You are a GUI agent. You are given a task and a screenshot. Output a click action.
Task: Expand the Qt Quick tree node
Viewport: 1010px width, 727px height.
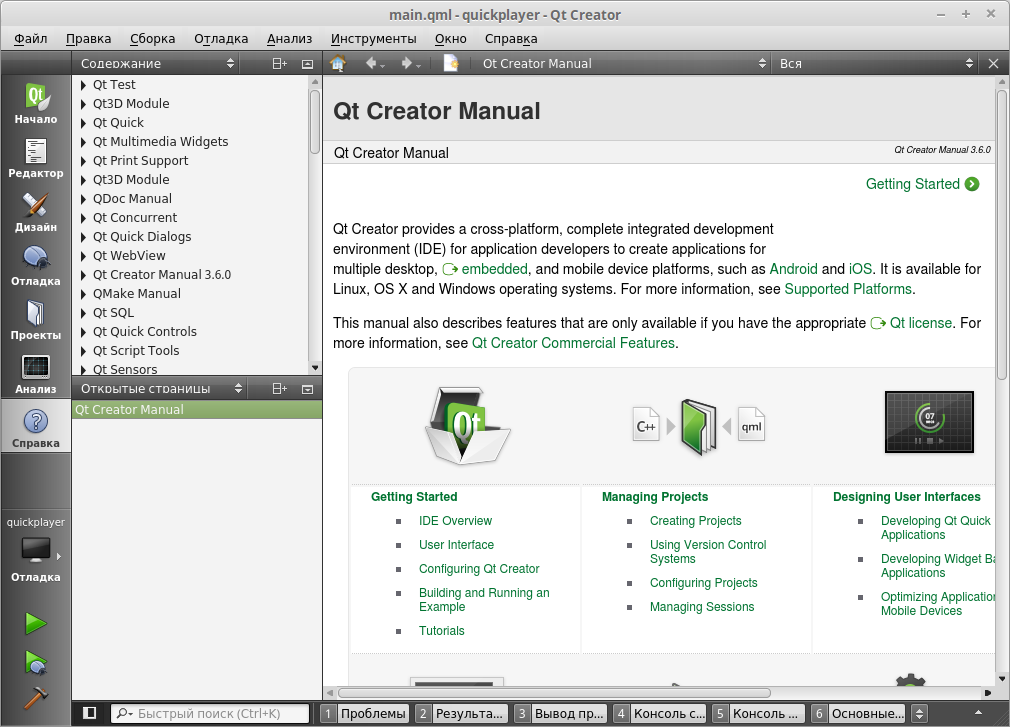[83, 123]
